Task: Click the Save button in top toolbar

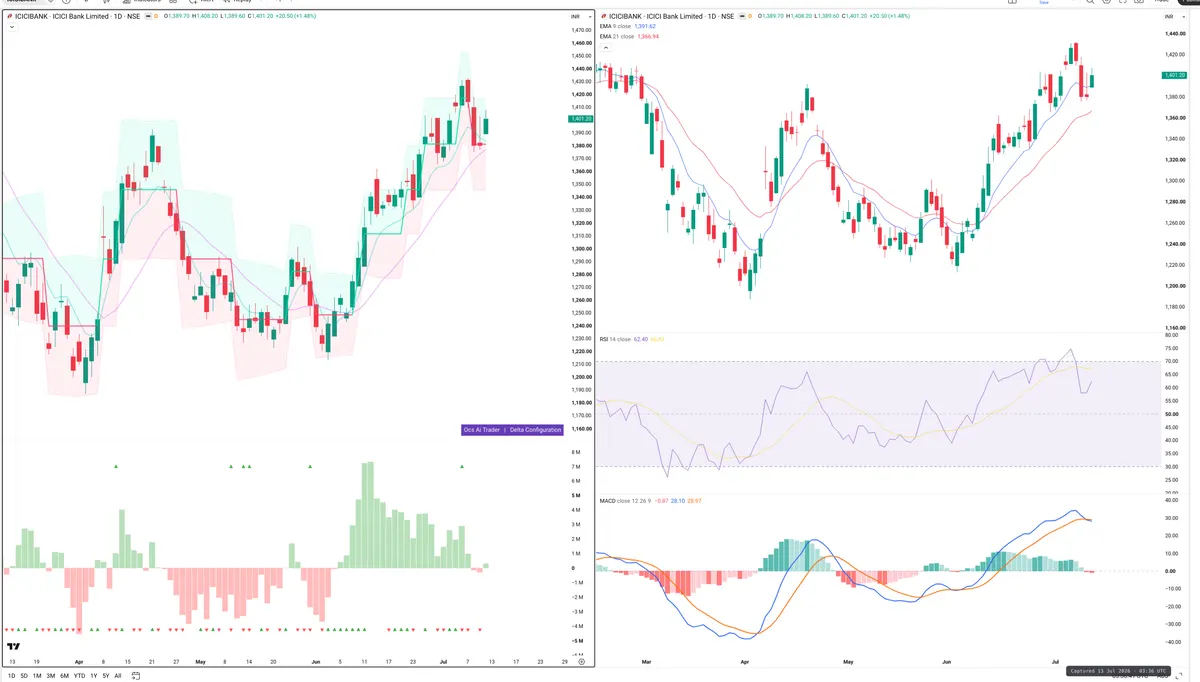Action: [1044, 3]
